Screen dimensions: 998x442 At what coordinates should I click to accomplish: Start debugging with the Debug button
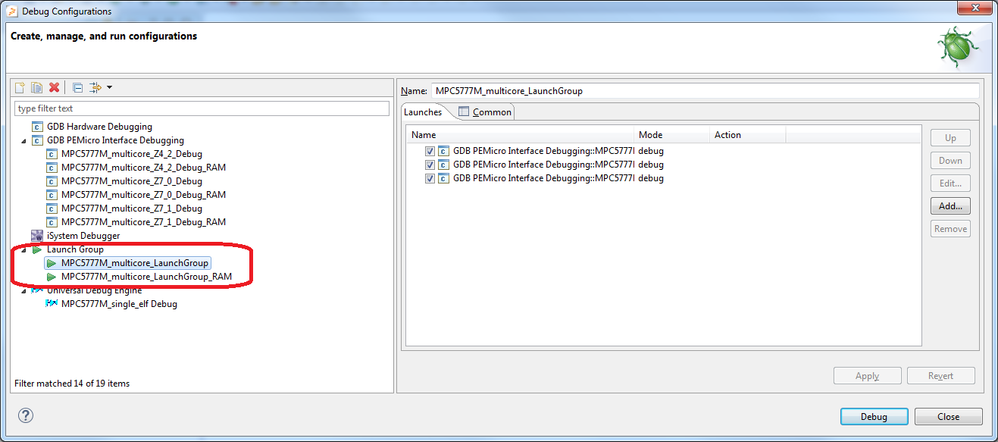click(x=874, y=417)
